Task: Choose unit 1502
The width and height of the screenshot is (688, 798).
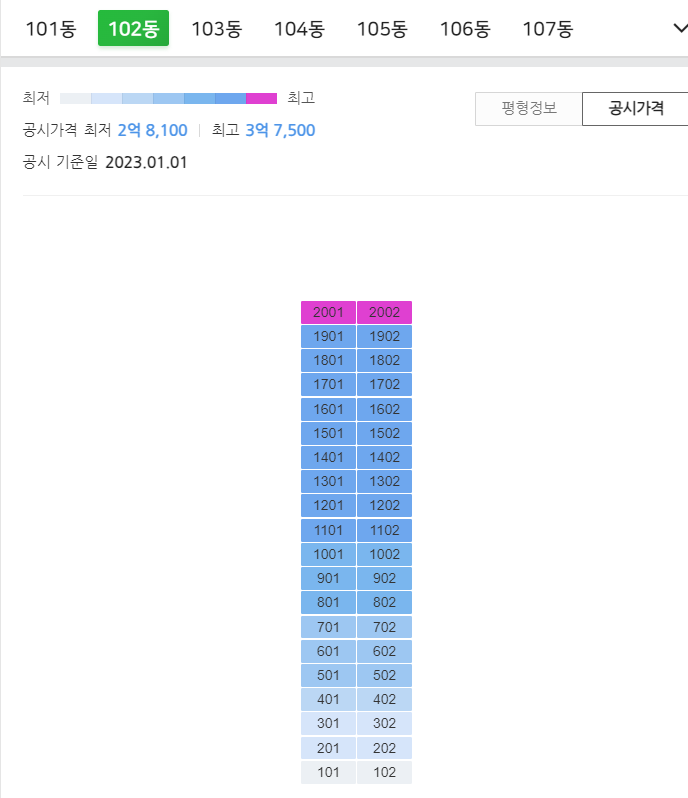Action: point(384,433)
